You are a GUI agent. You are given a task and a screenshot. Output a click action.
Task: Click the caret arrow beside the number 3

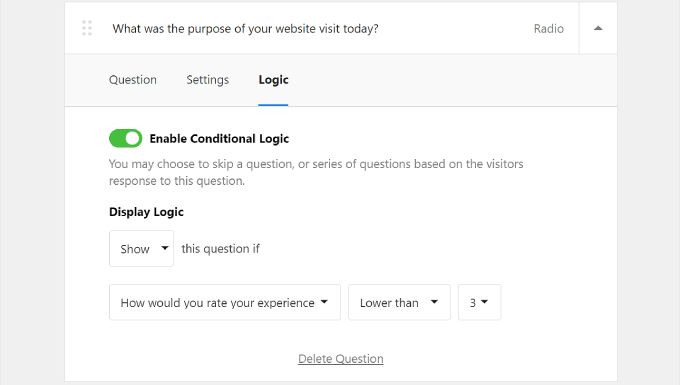click(x=484, y=302)
